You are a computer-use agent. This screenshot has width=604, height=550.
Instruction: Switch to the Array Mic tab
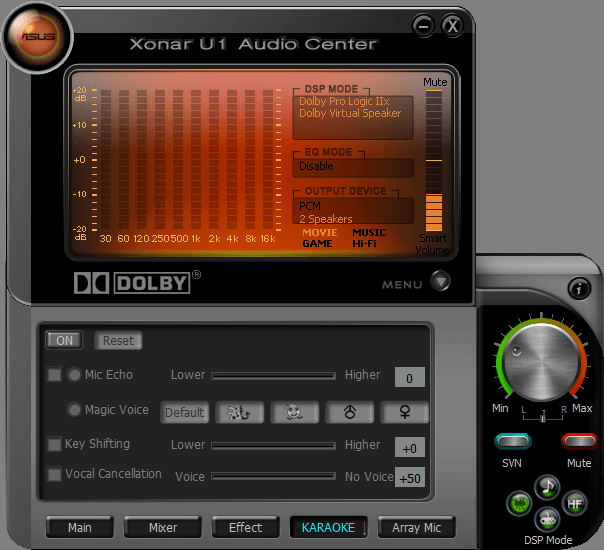click(x=416, y=527)
